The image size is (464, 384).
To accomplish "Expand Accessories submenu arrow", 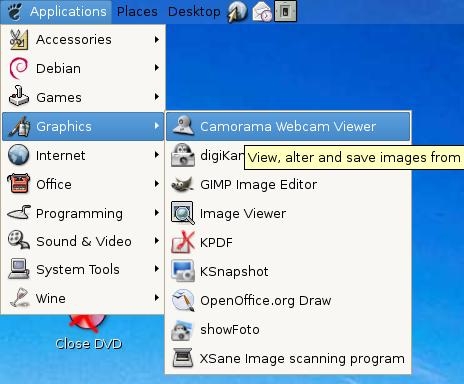I will (157, 39).
